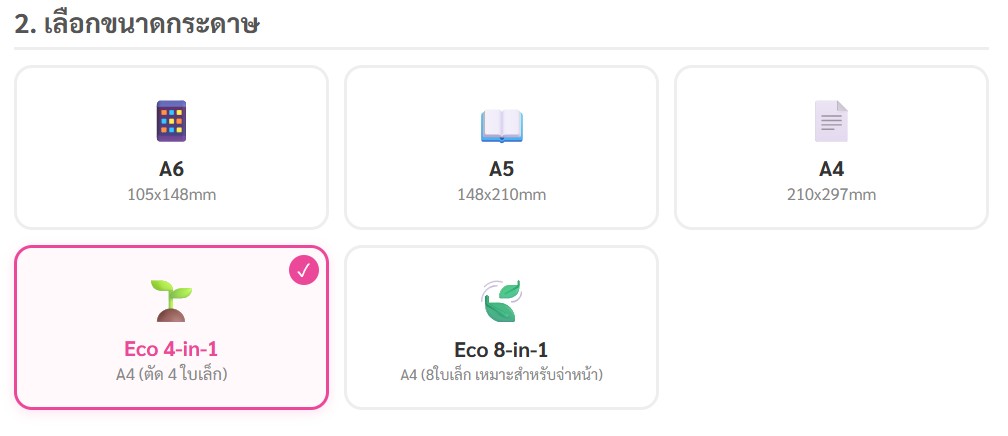Click the Eco 4-in-1 title text
This screenshot has width=1008, height=436.
click(171, 349)
